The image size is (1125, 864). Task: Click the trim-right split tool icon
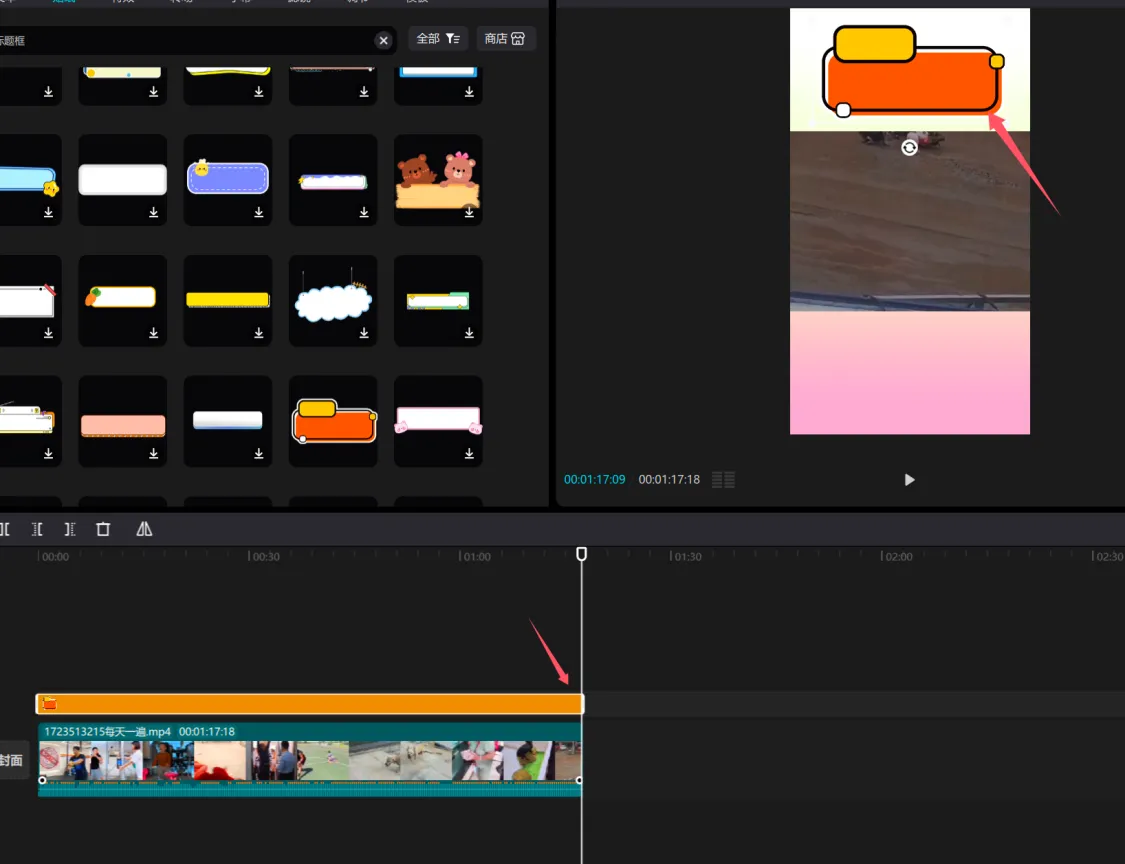(70, 529)
